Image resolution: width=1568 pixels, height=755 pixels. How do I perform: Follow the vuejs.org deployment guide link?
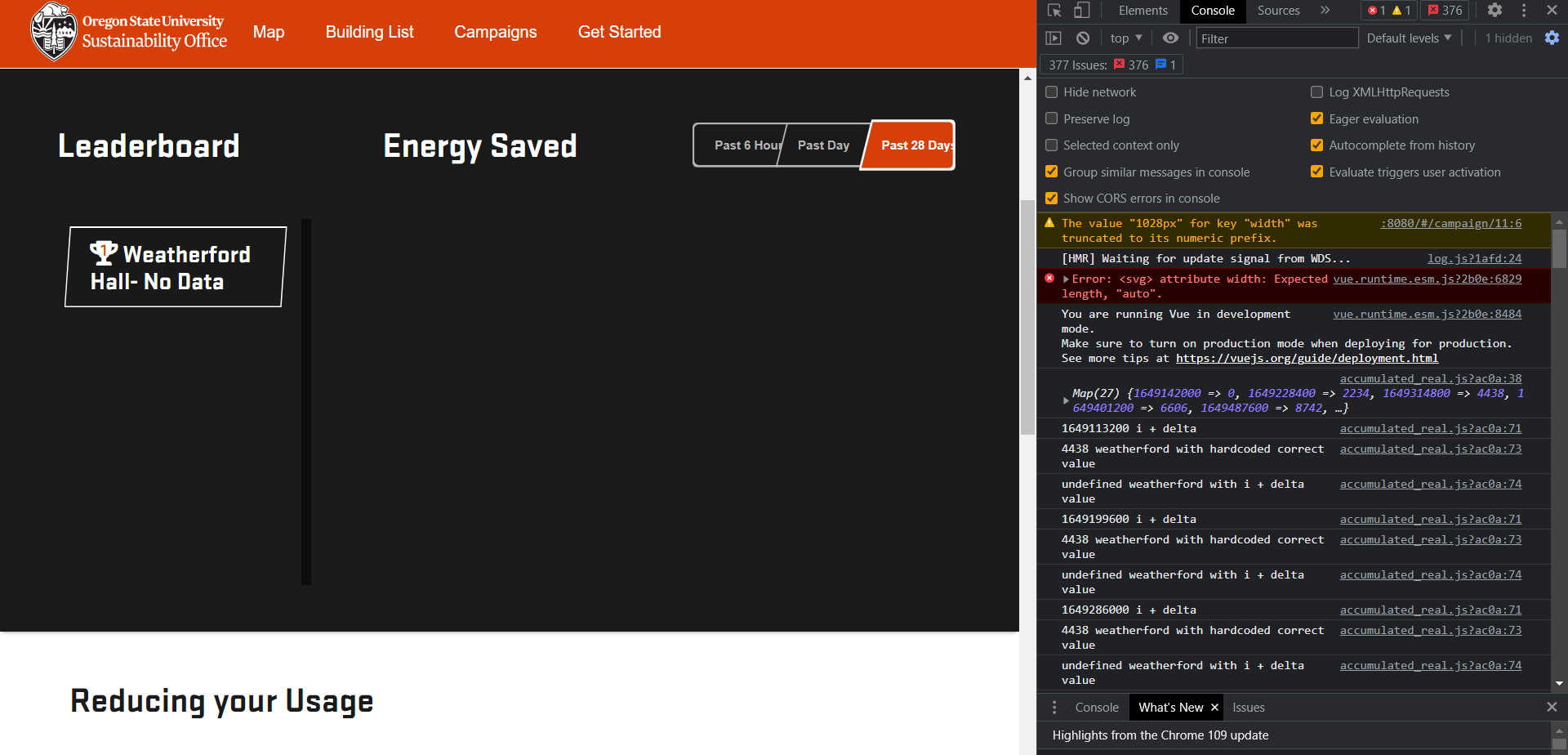[x=1307, y=358]
